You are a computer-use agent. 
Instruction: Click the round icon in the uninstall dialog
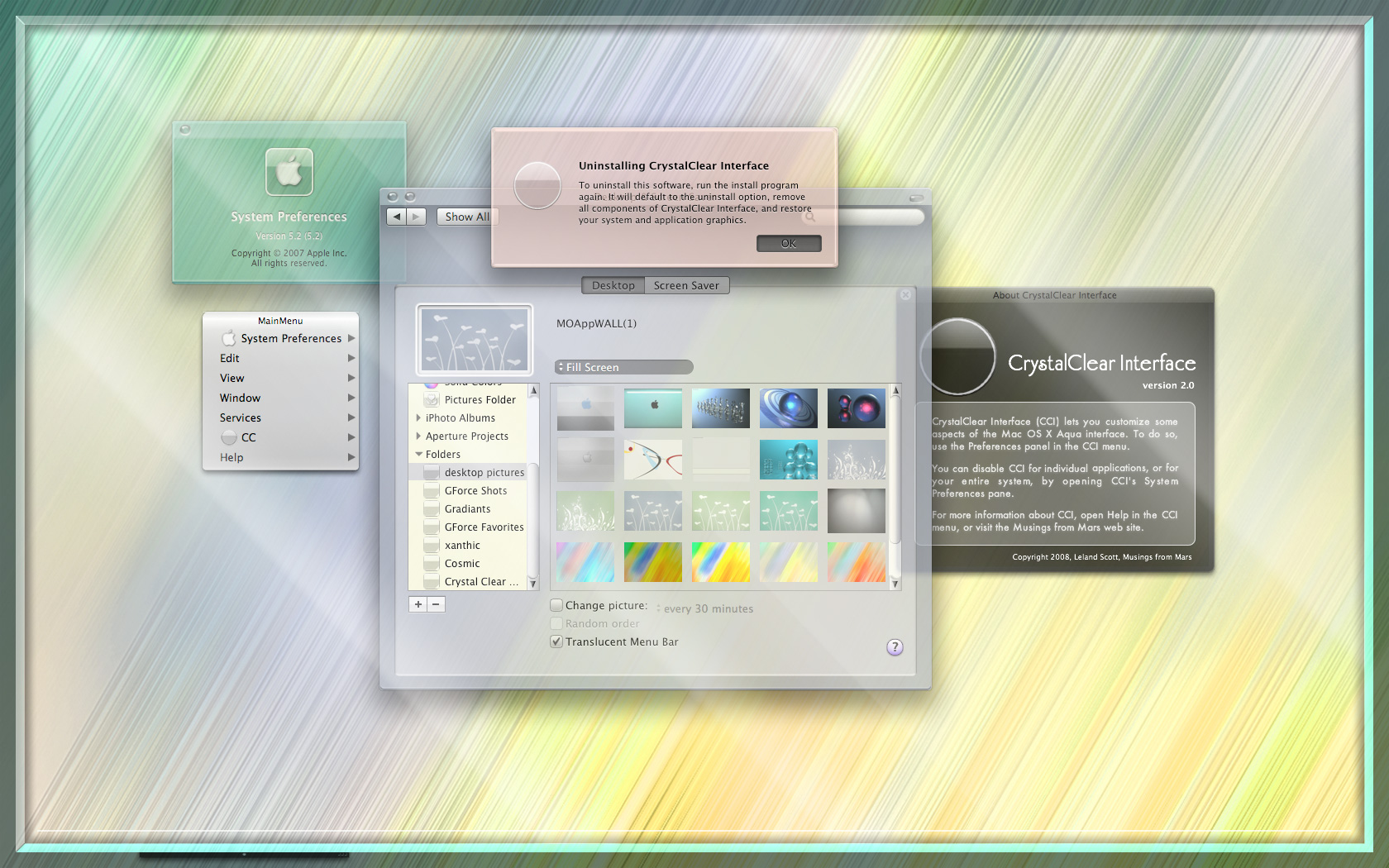pos(537,185)
